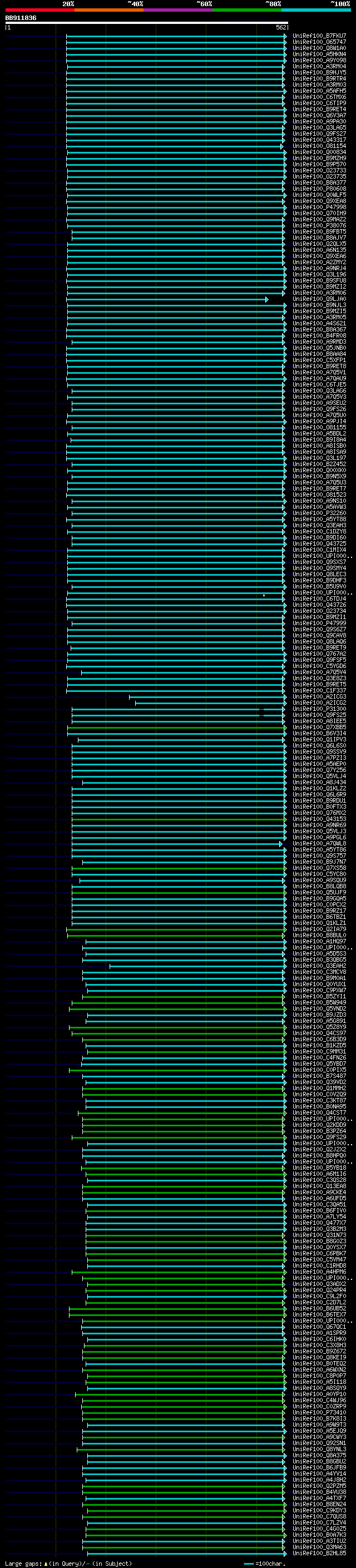Select the UniRef100_Q2PZM5 label

(319, 1486)
